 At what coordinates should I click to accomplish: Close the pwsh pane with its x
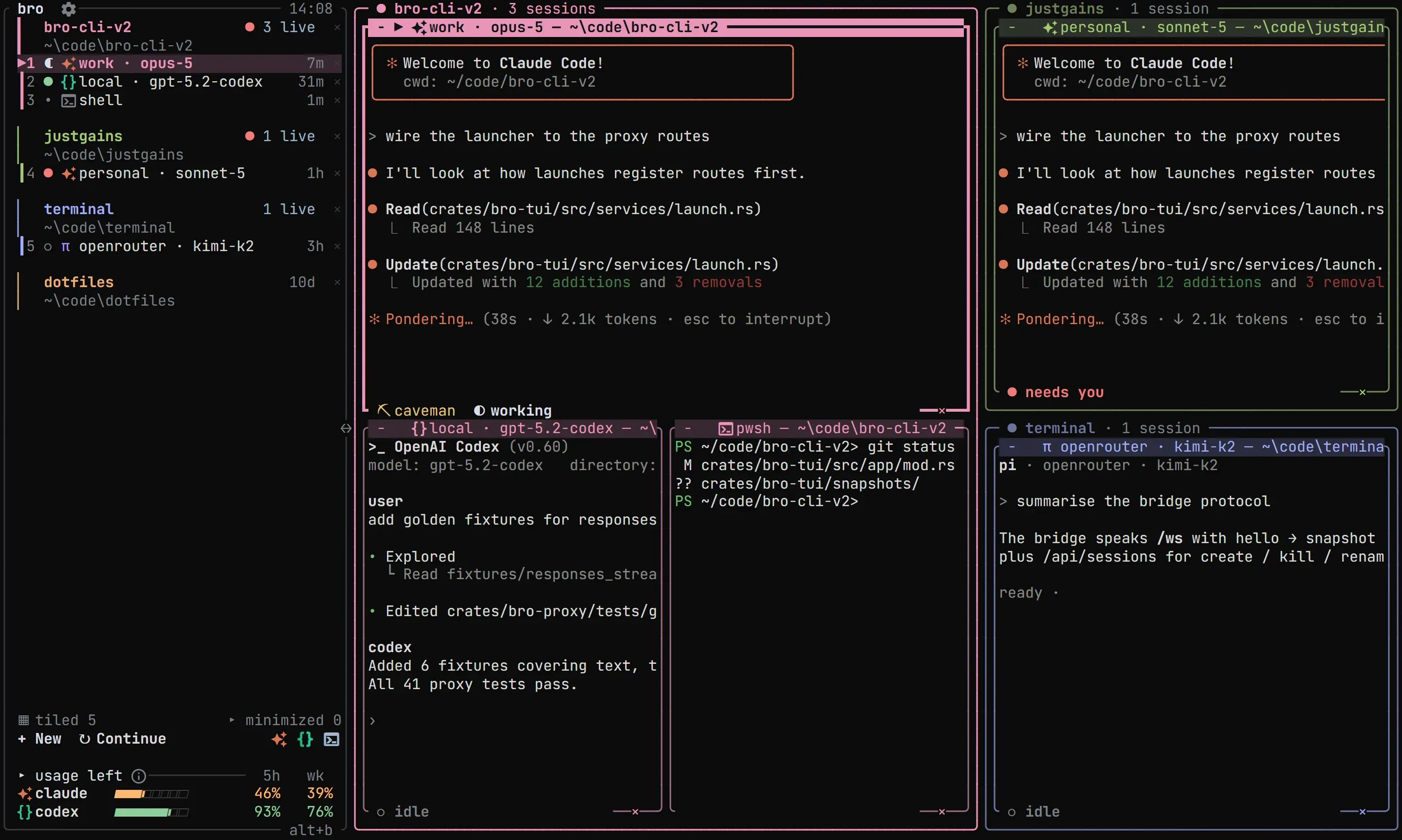[942, 812]
